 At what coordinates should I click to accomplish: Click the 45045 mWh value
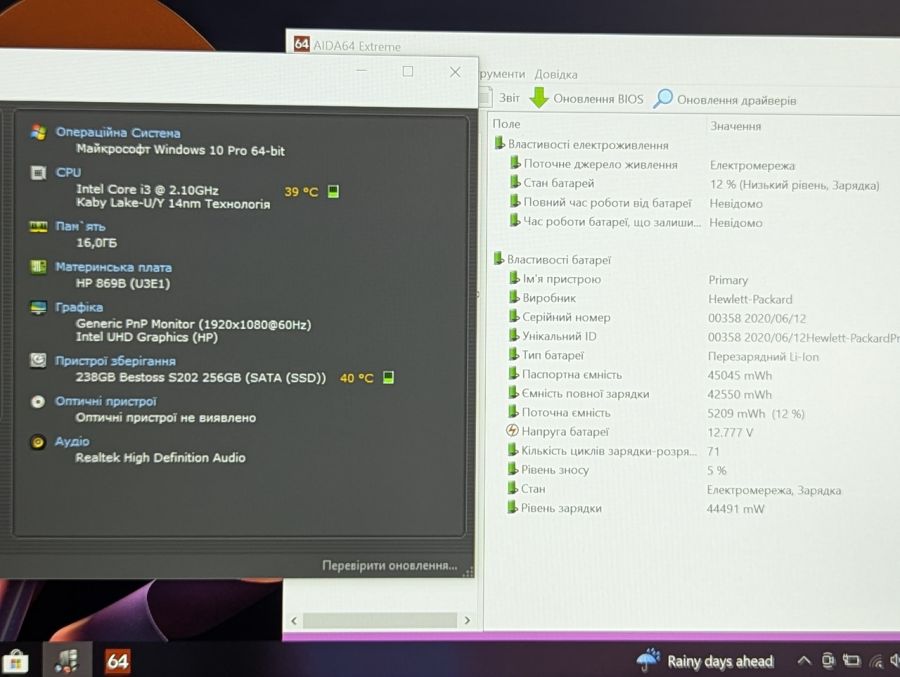pyautogui.click(x=739, y=376)
